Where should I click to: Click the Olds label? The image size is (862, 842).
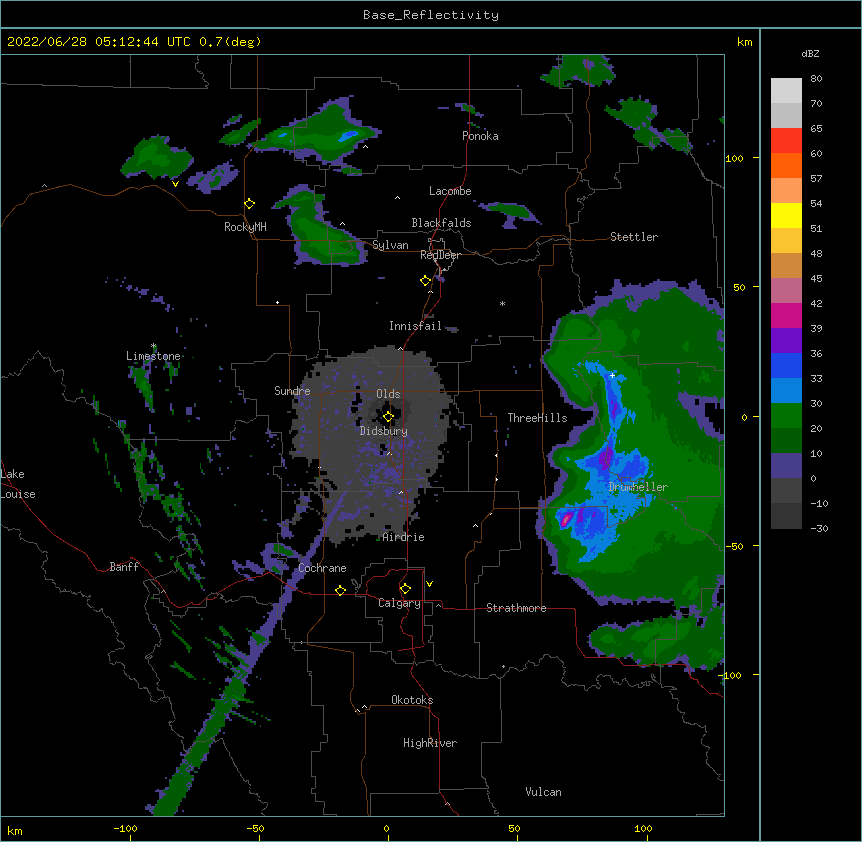click(388, 394)
